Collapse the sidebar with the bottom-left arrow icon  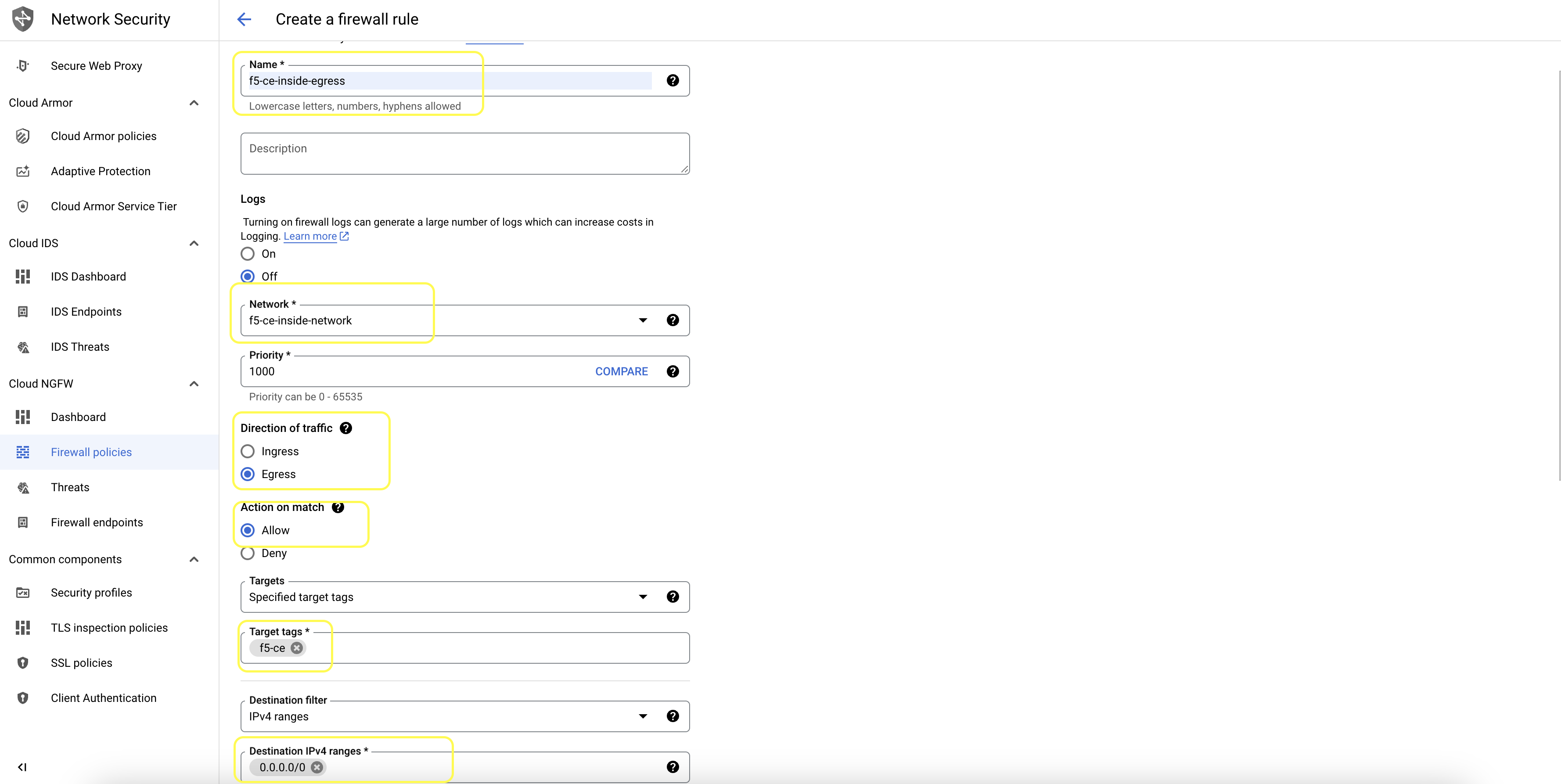(22, 767)
